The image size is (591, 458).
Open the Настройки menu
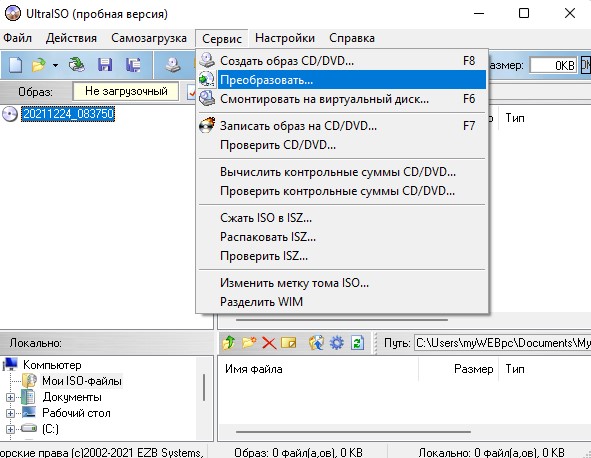[285, 38]
